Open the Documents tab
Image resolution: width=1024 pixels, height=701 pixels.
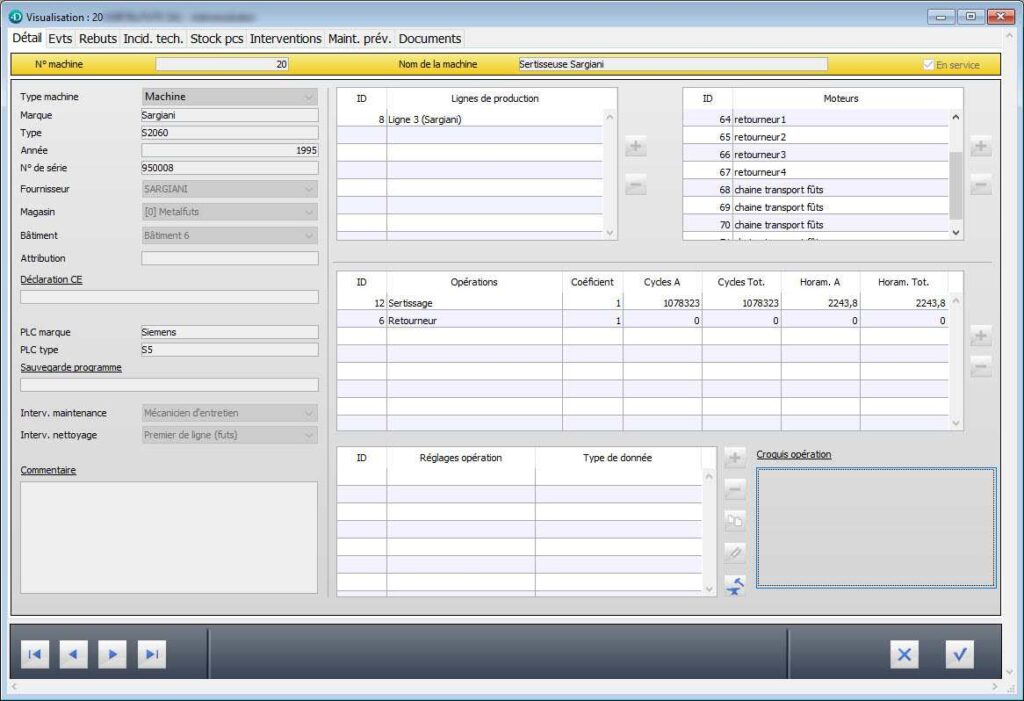click(x=430, y=39)
